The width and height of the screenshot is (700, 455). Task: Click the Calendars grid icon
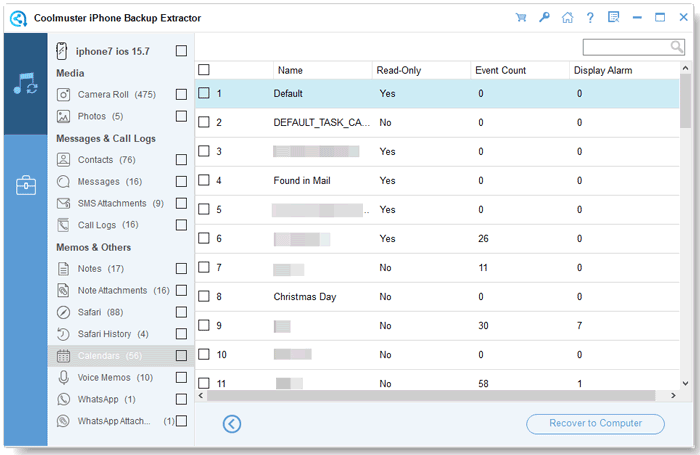coord(63,356)
